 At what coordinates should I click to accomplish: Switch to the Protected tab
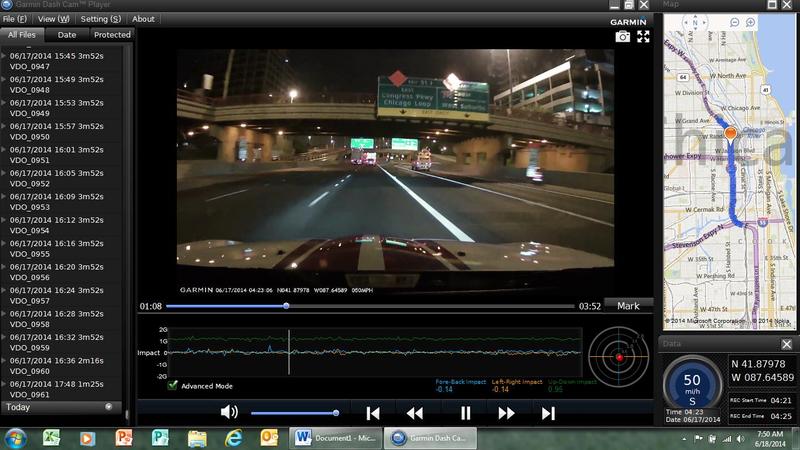[112, 35]
